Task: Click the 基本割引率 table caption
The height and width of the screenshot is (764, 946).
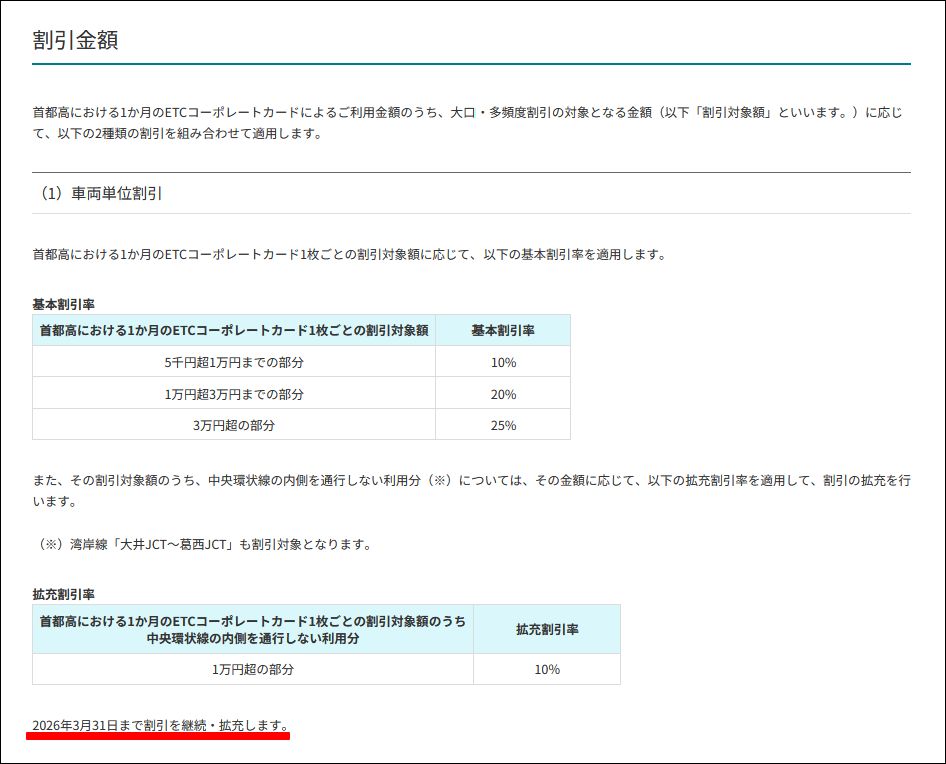Action: click(63, 304)
